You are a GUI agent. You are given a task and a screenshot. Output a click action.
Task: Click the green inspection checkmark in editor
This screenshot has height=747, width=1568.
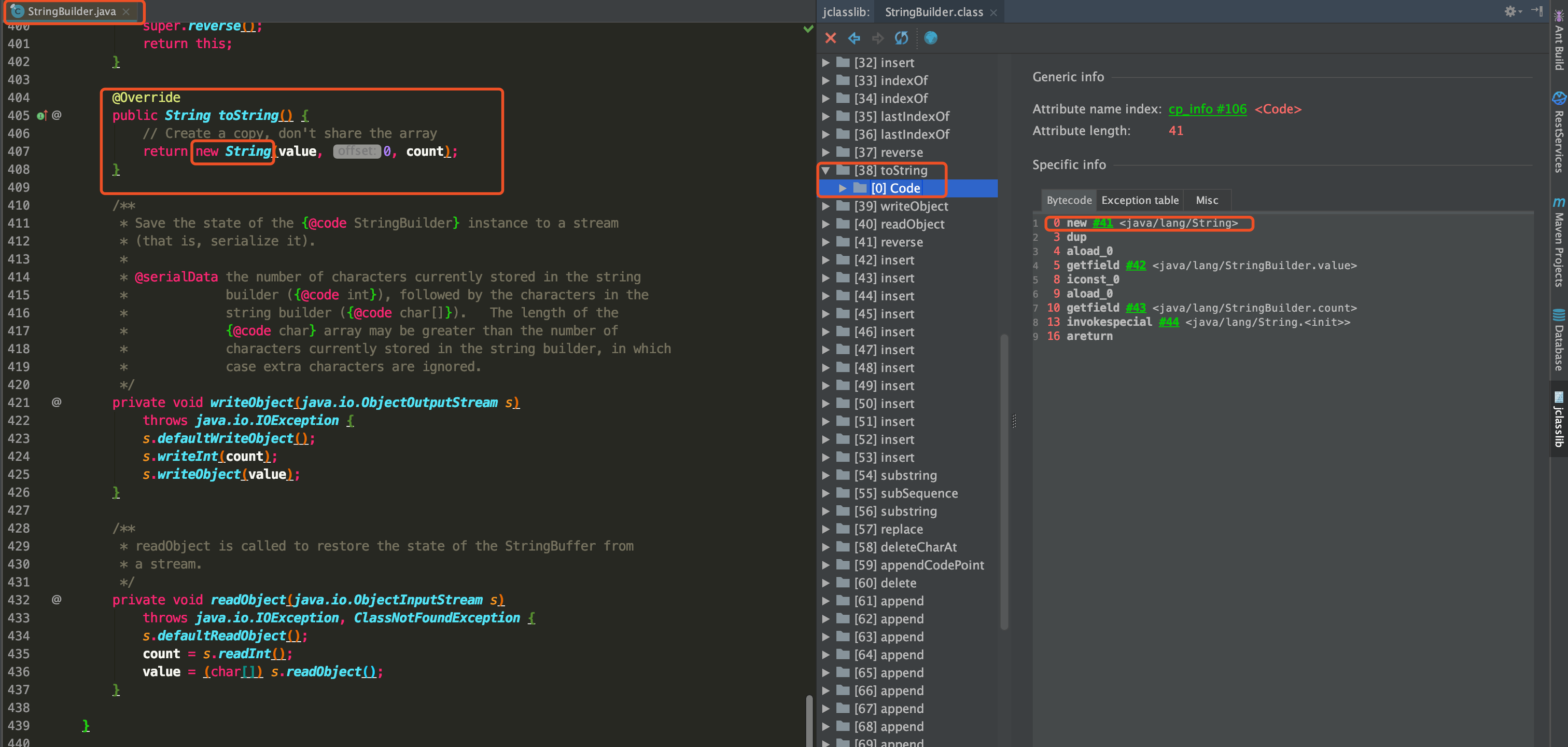(x=808, y=29)
